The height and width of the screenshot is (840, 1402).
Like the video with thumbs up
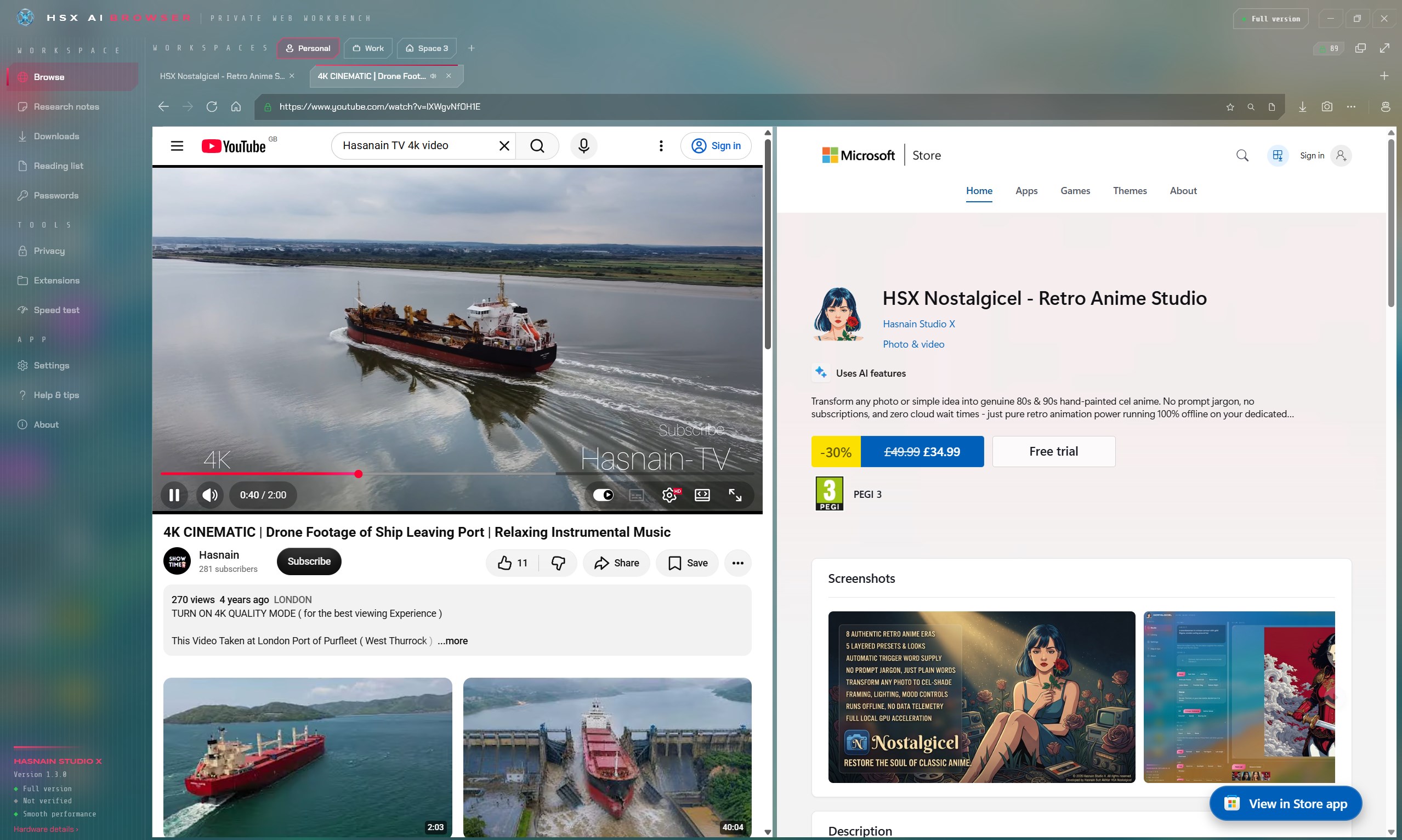click(x=512, y=563)
